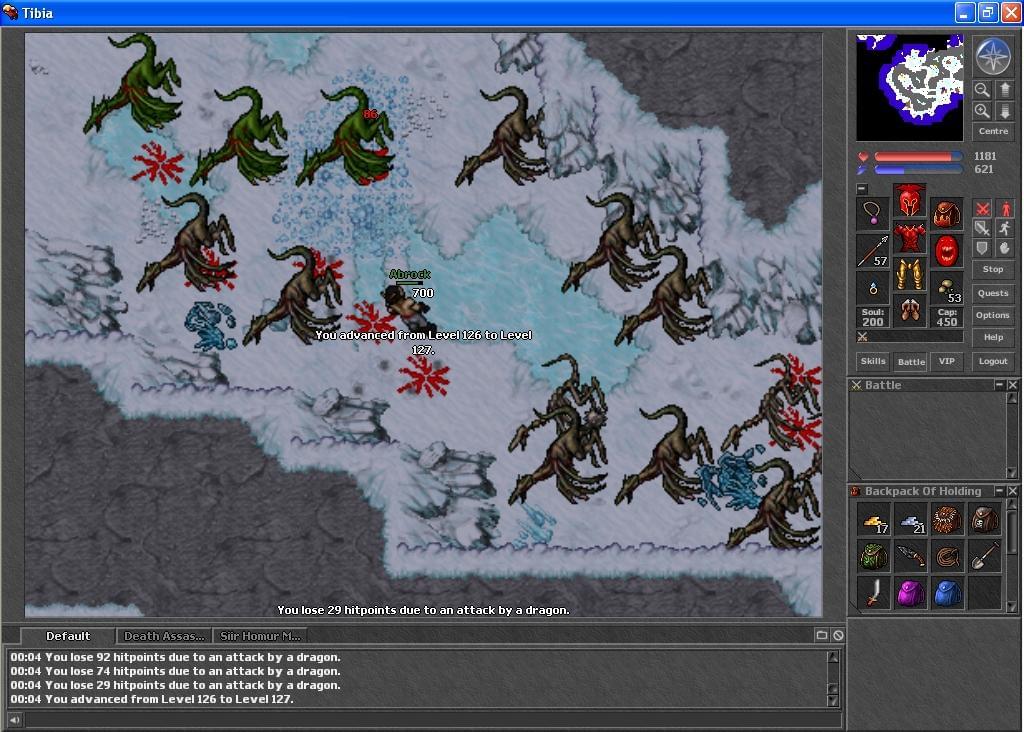
Task: Switch to the Death Assas... chat tab
Action: [x=164, y=636]
